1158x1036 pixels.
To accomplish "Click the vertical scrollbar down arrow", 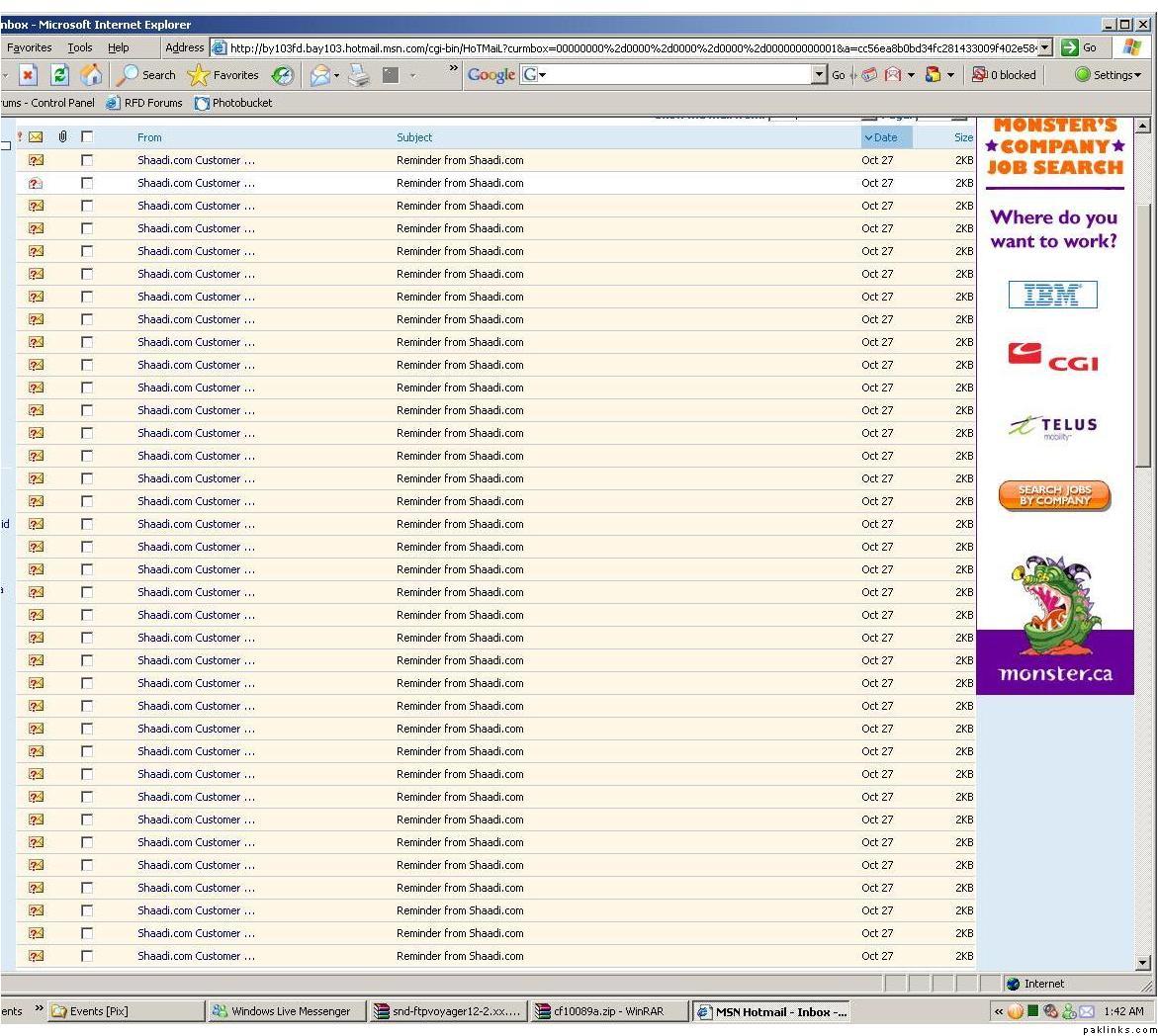I will [x=1144, y=962].
